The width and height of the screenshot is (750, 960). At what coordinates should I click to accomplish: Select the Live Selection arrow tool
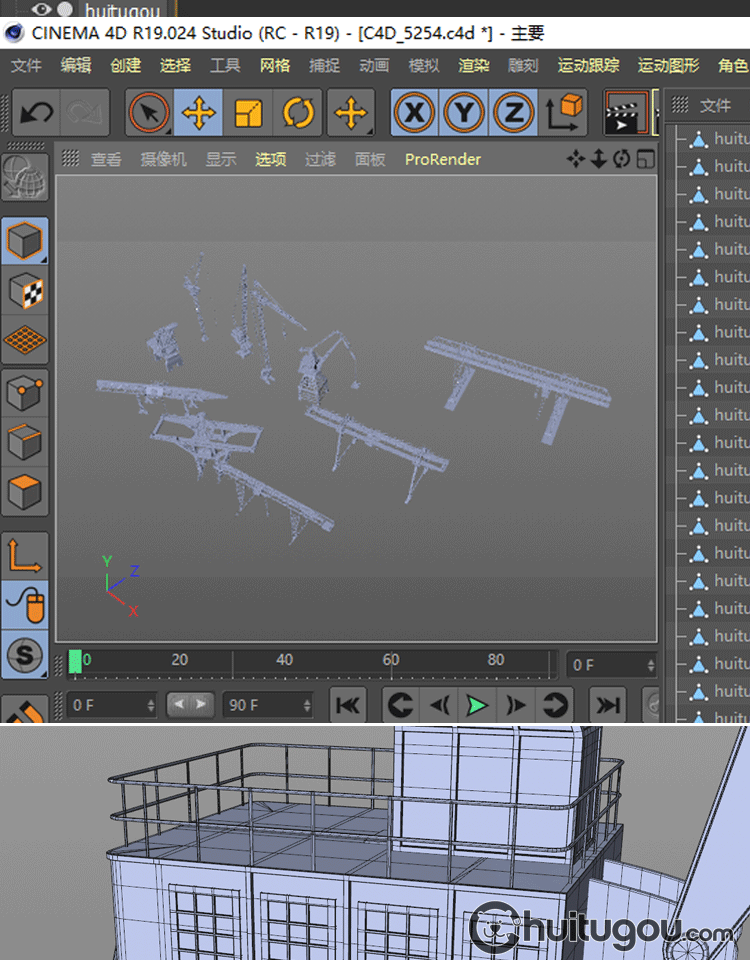150,113
